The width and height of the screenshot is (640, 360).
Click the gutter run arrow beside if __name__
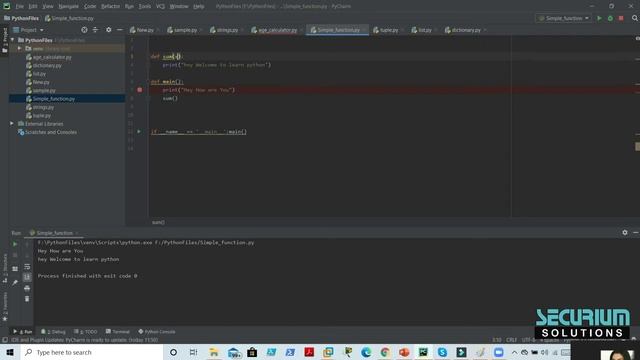[139, 131]
